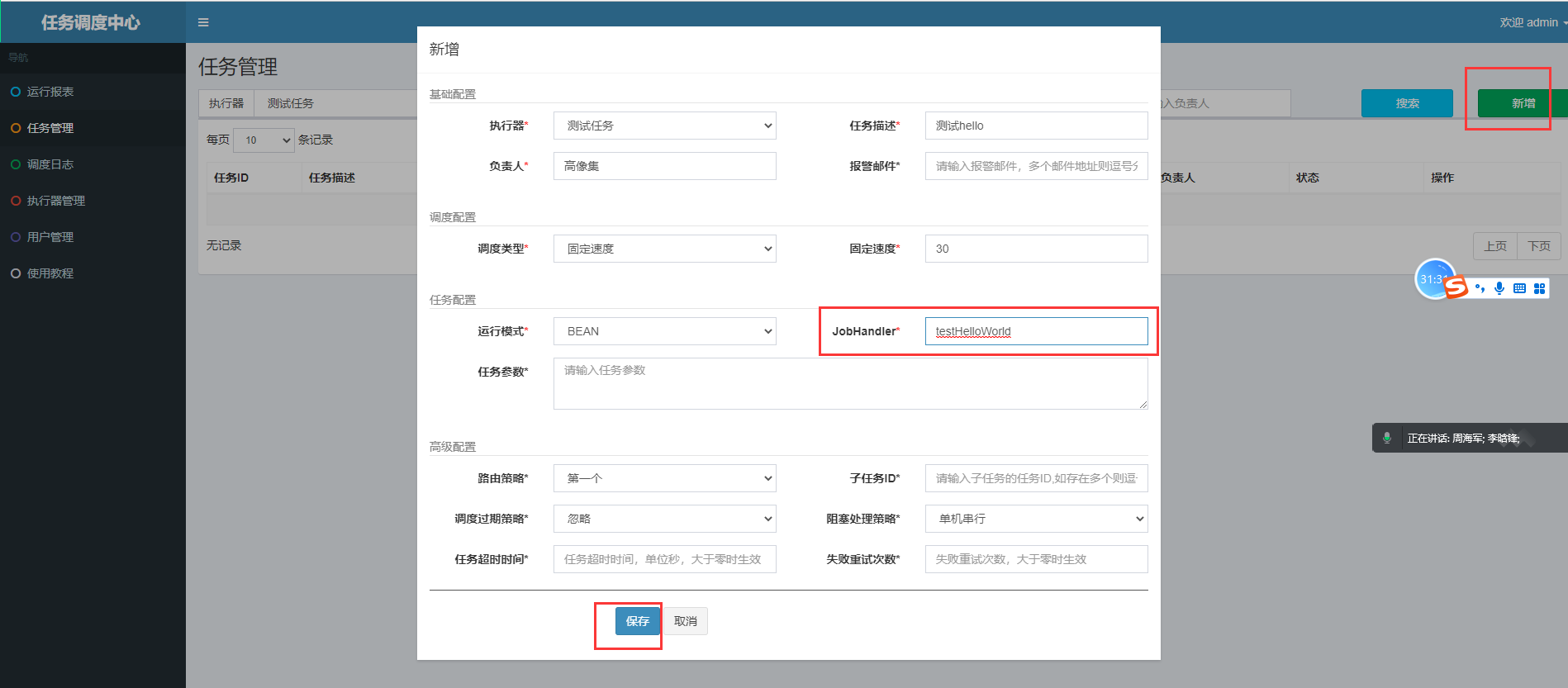The width and height of the screenshot is (1568, 688).
Task: Click the green microphone speaking indicator
Action: point(1387,438)
